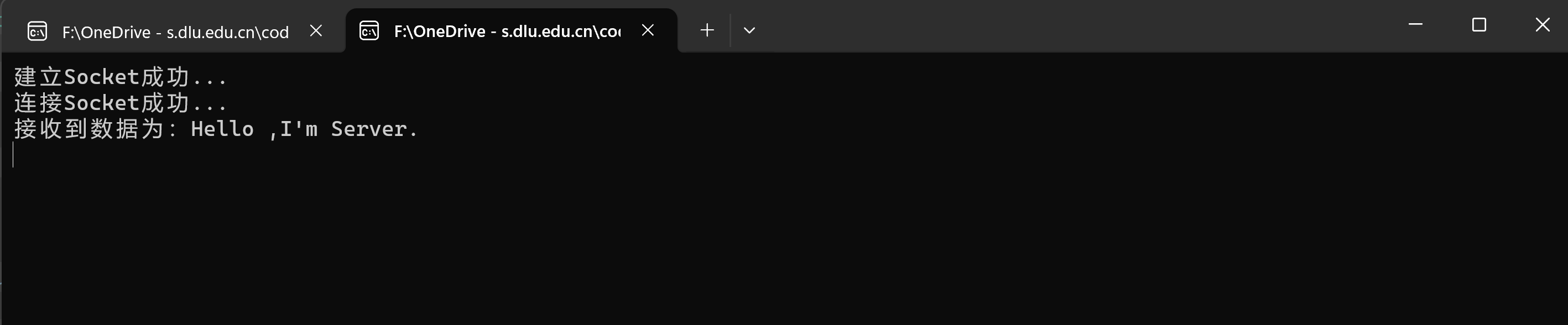Select the active second F:\OneDrive tab title

[507, 31]
